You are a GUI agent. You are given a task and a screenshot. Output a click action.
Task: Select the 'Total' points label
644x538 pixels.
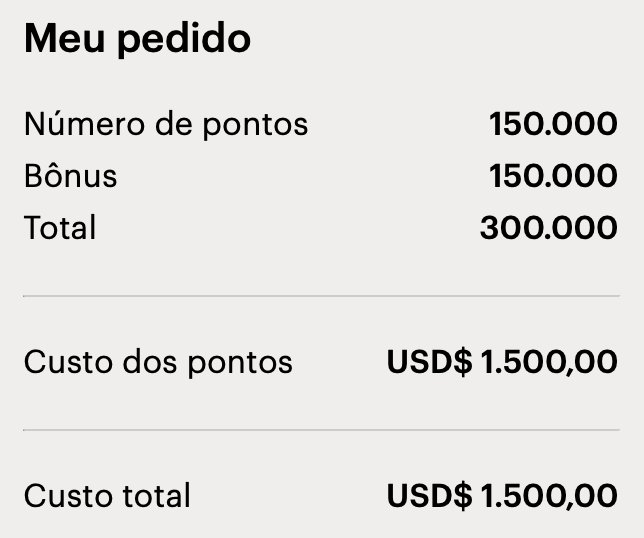tap(60, 227)
